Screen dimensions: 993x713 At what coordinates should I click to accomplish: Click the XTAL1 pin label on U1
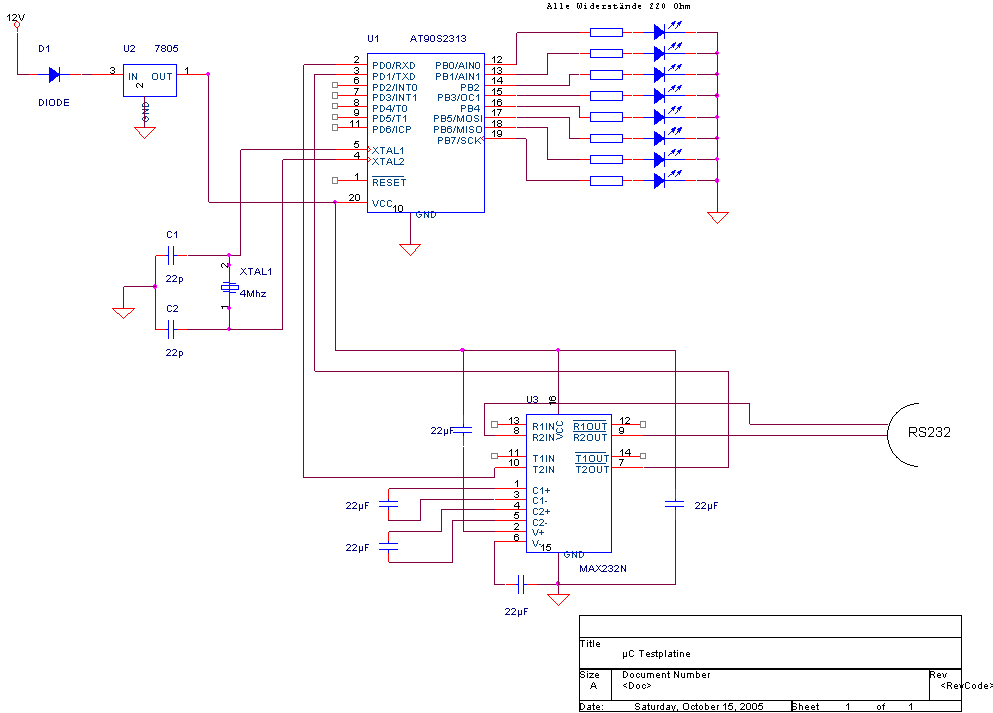pyautogui.click(x=388, y=151)
